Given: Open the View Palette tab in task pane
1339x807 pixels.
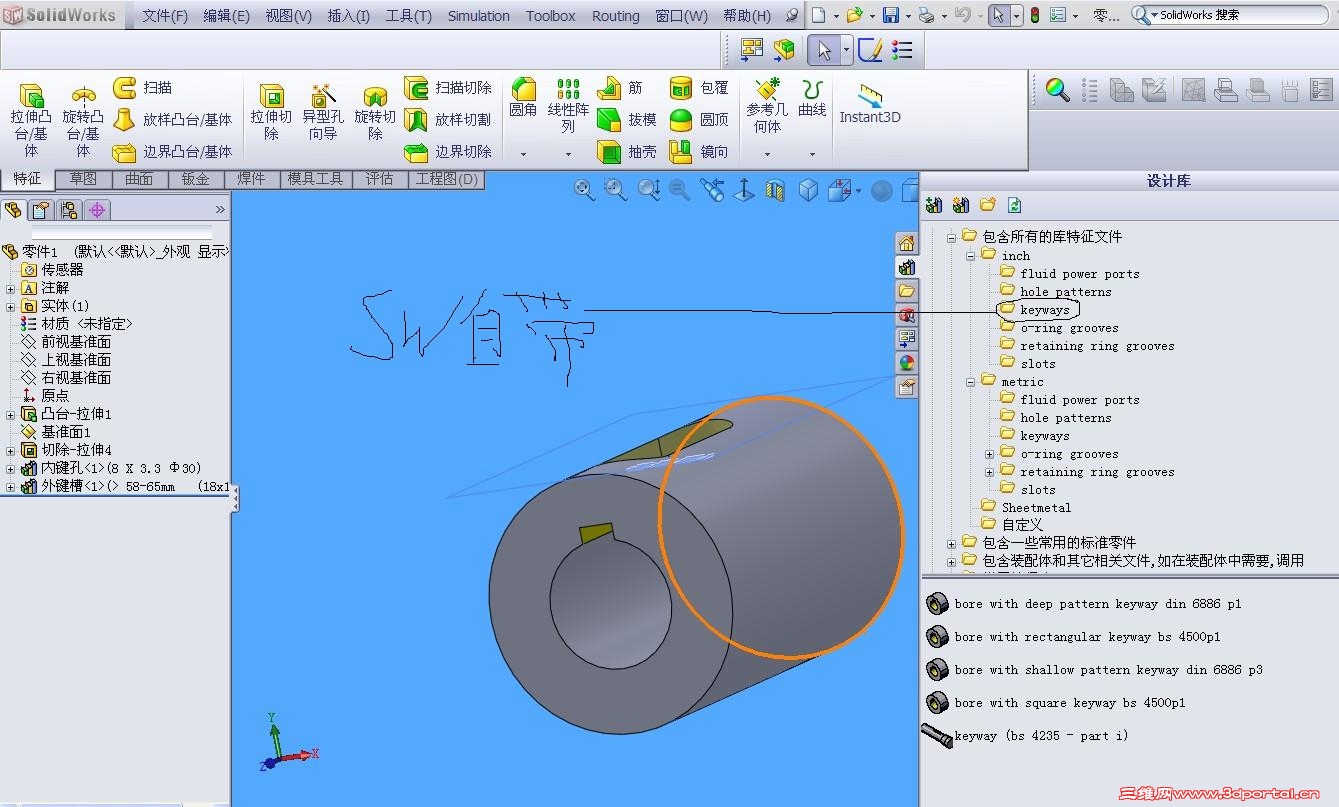Looking at the screenshot, I should [x=907, y=339].
